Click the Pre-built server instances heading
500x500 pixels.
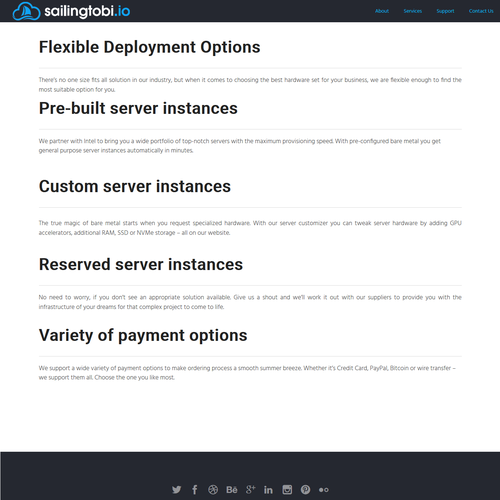[138, 108]
